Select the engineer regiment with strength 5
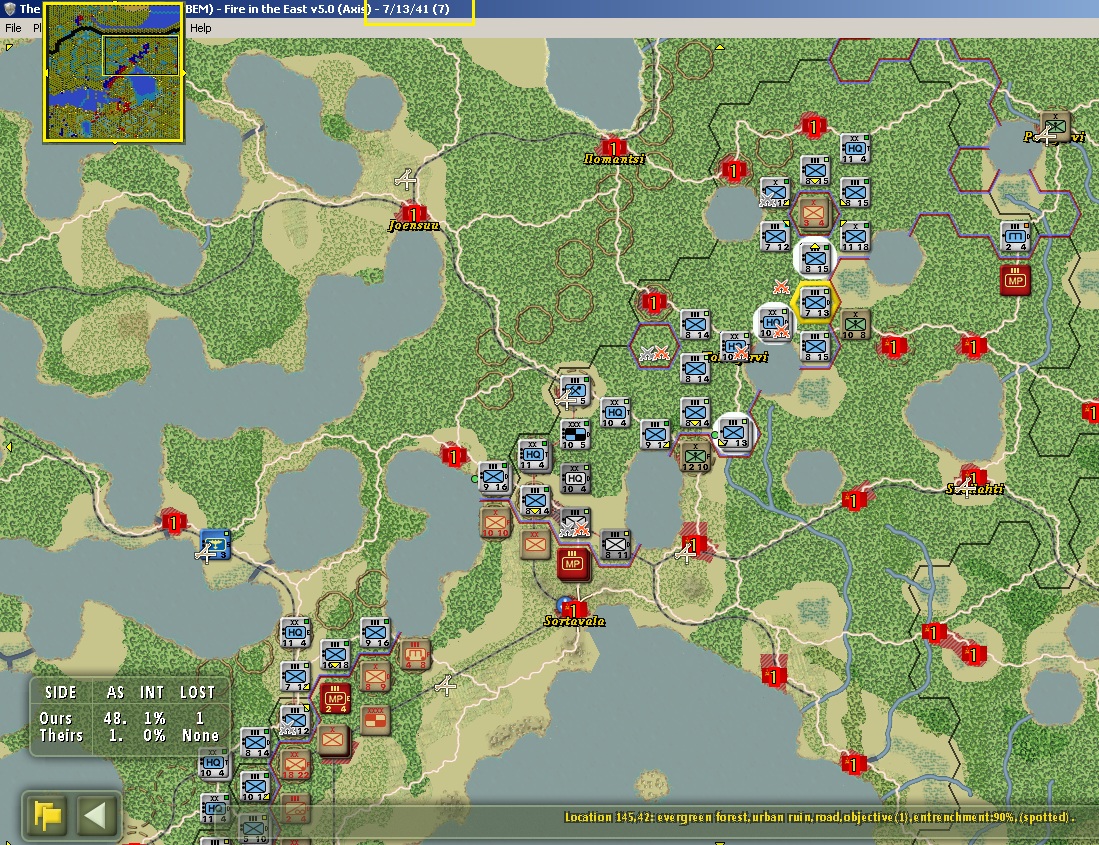The width and height of the screenshot is (1099, 845). click(x=575, y=391)
